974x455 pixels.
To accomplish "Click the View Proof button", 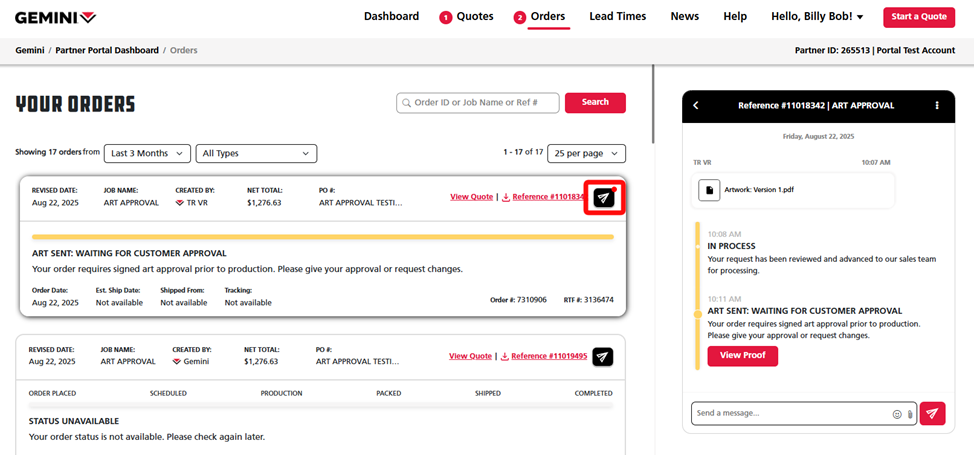I will click(x=742, y=356).
